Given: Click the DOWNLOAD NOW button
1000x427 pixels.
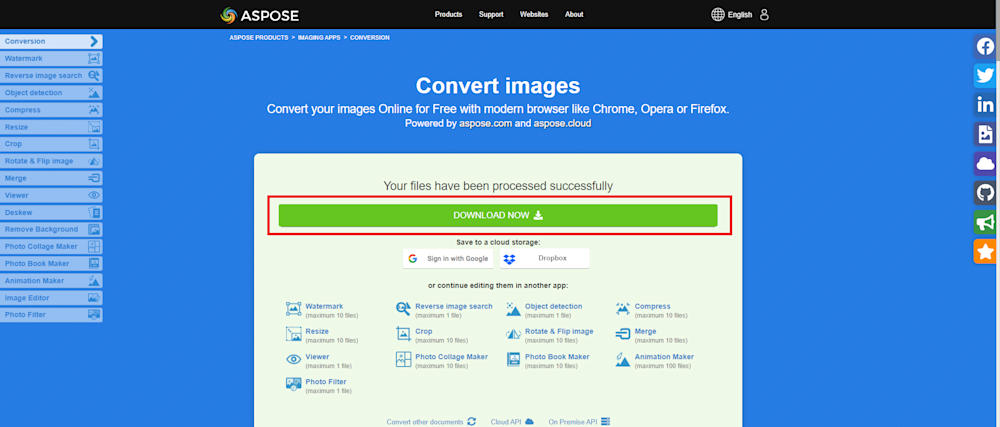Looking at the screenshot, I should (x=498, y=215).
